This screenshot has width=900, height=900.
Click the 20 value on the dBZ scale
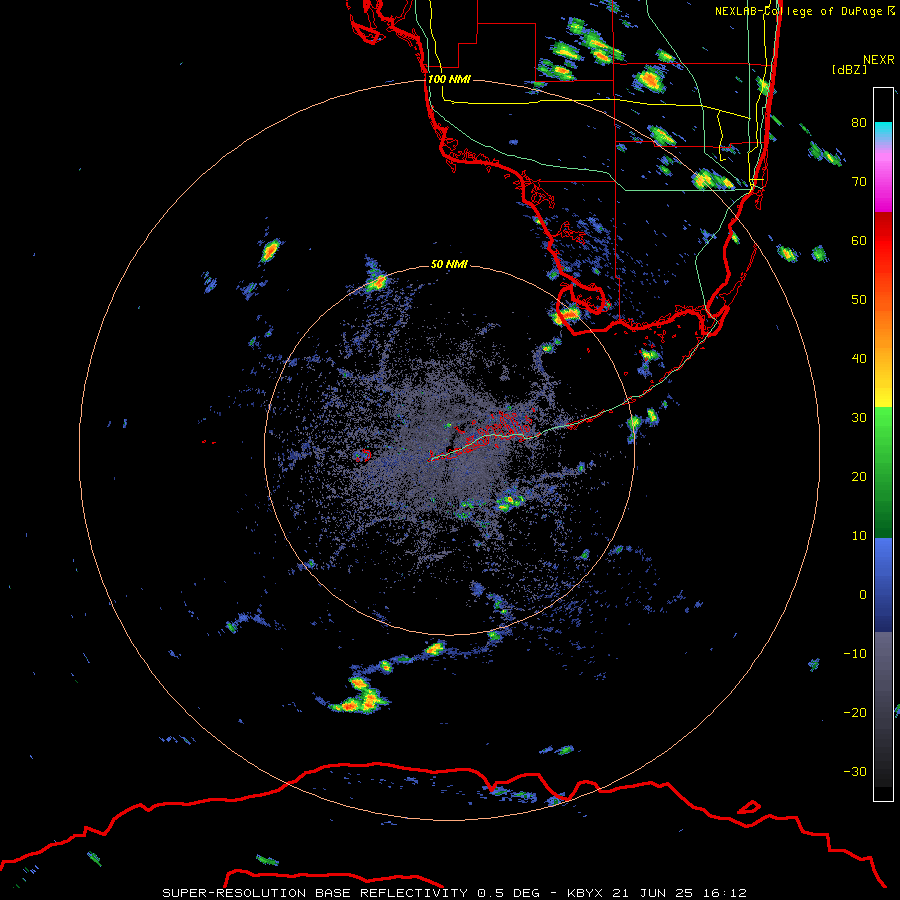click(859, 476)
